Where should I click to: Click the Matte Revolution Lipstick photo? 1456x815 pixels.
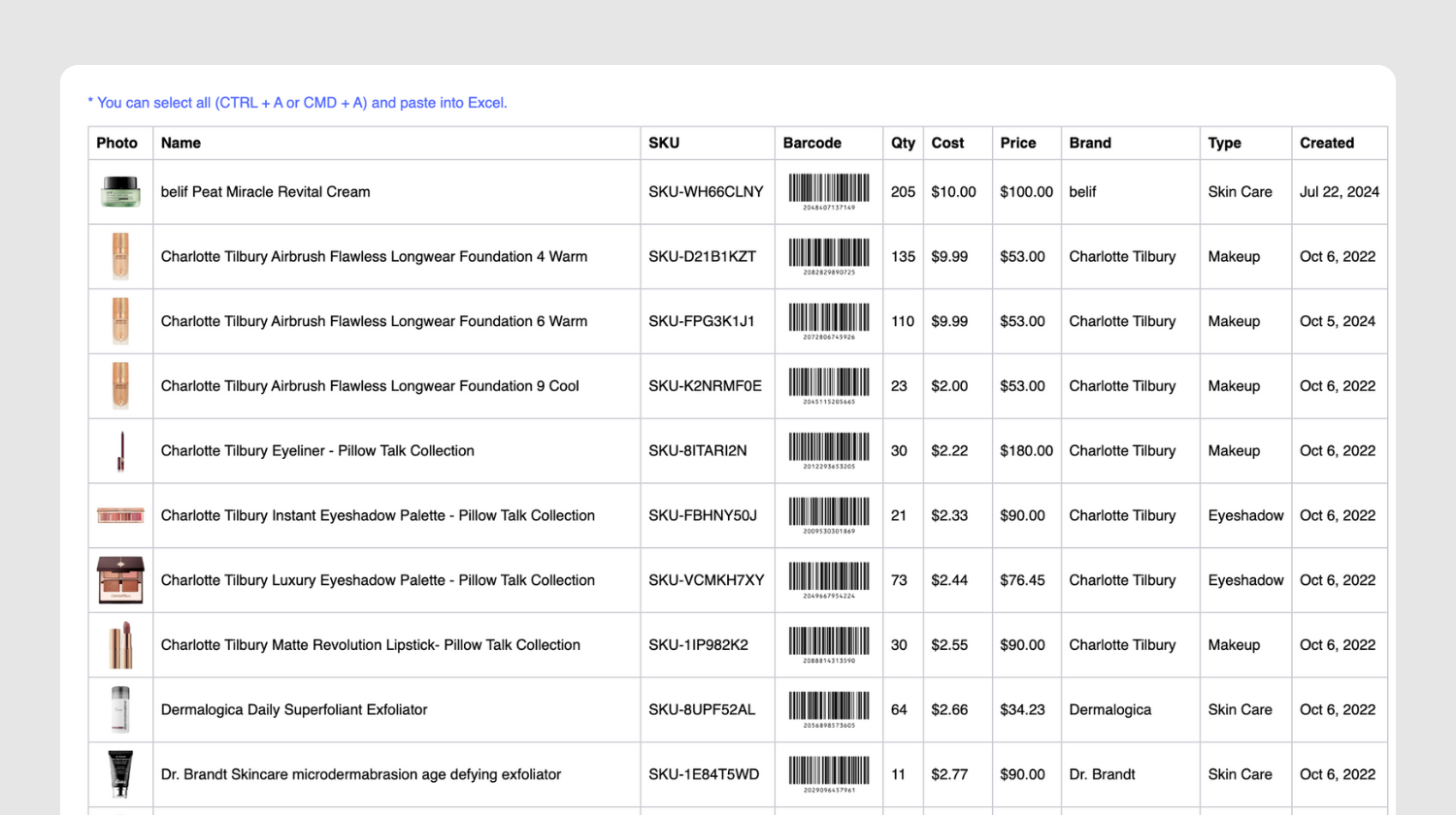click(120, 645)
